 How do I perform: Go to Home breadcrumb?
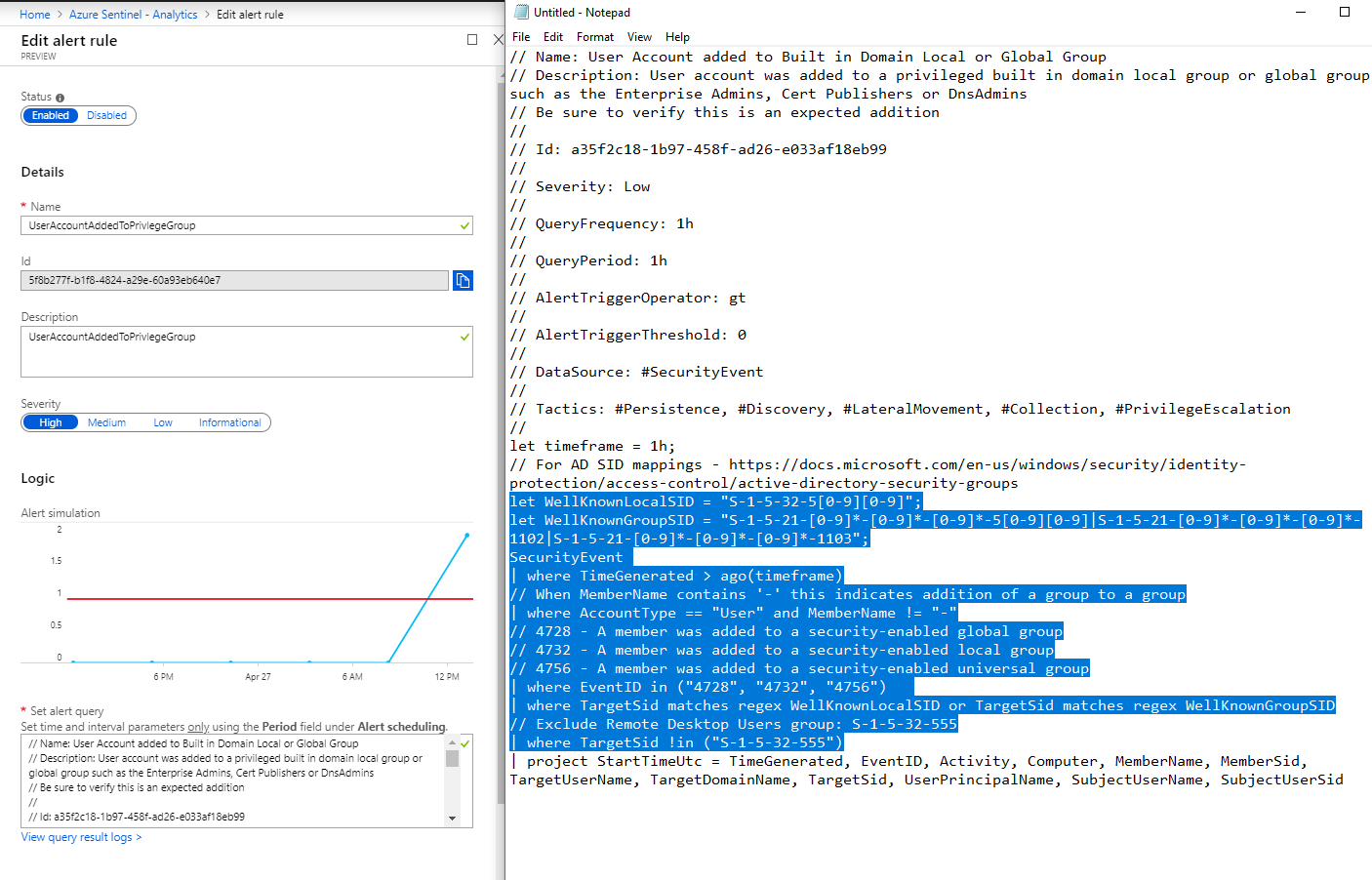tap(35, 15)
